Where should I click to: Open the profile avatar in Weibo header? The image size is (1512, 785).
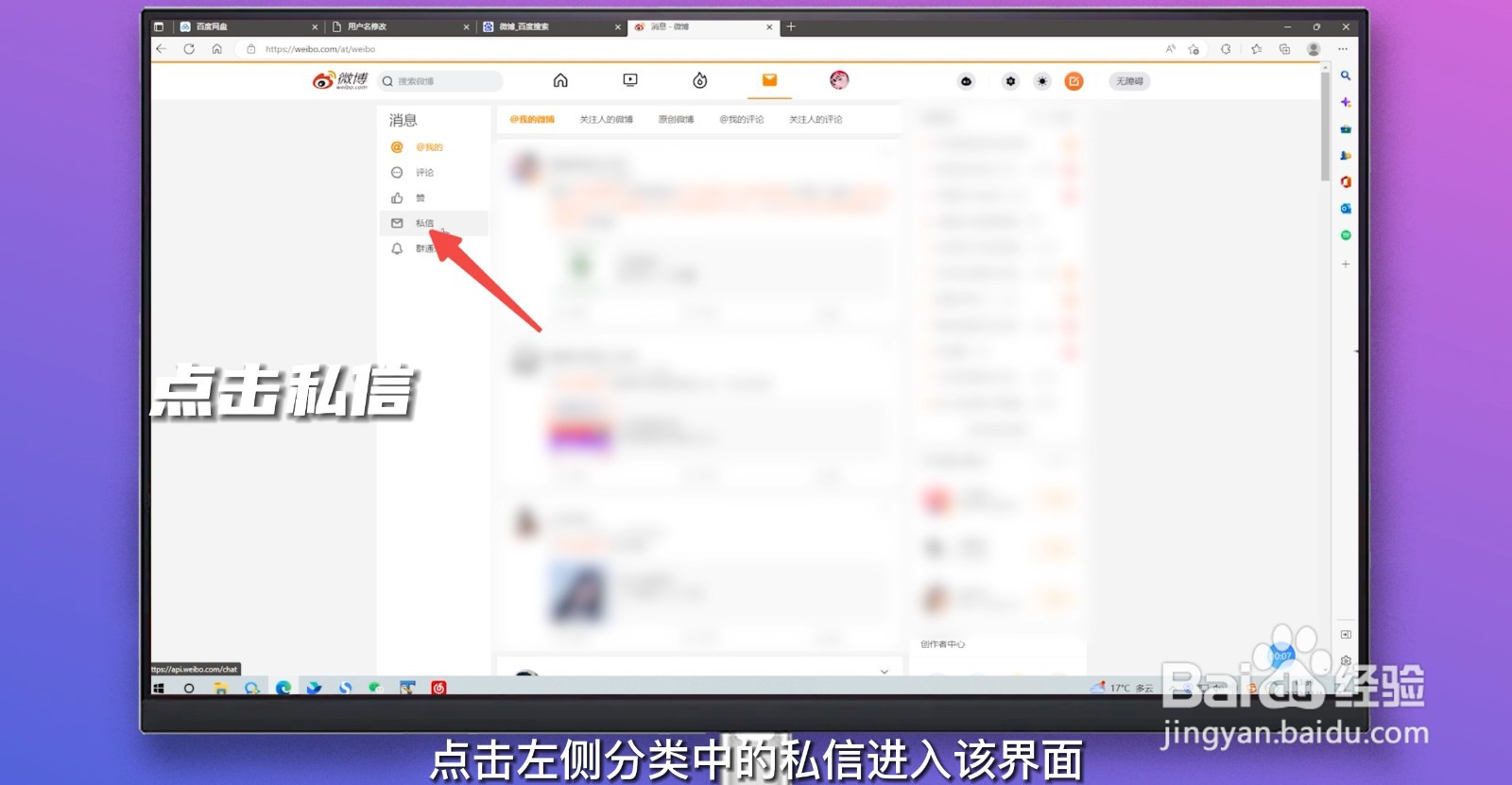tap(839, 80)
